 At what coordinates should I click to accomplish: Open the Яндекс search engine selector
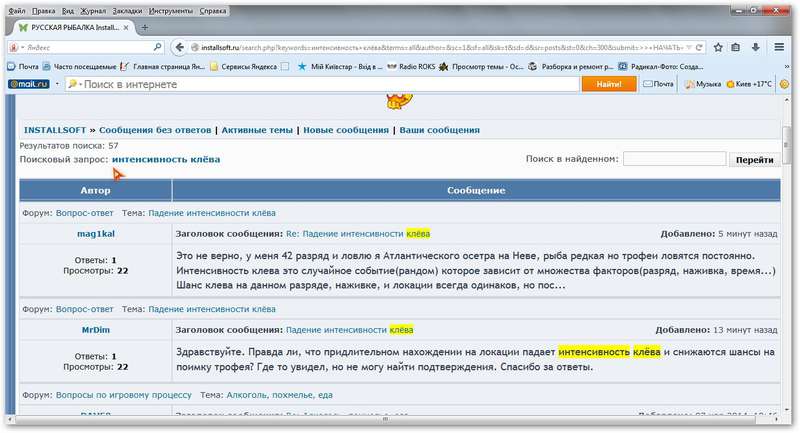(x=16, y=47)
